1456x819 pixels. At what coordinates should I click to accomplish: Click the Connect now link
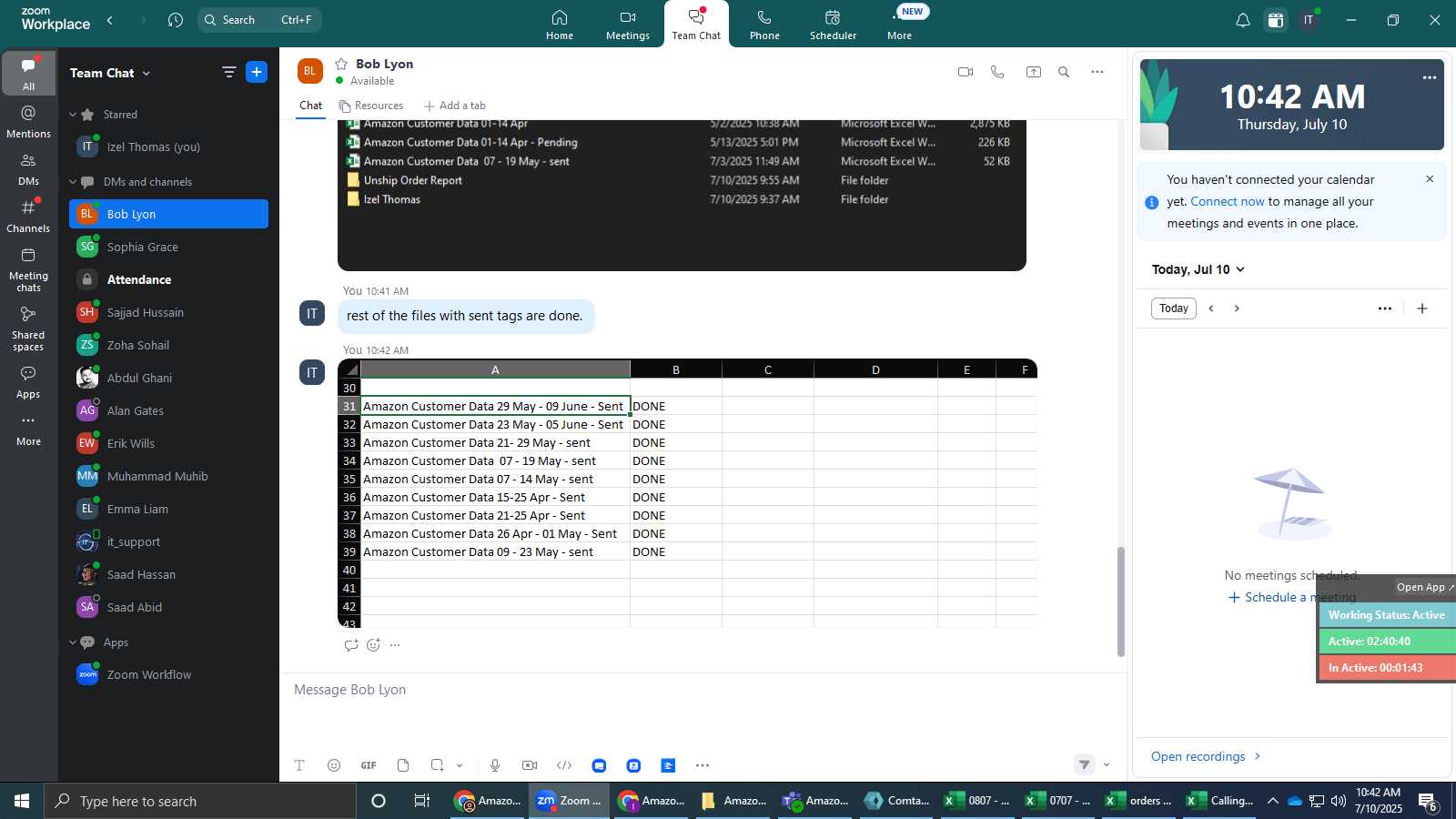coord(1228,202)
